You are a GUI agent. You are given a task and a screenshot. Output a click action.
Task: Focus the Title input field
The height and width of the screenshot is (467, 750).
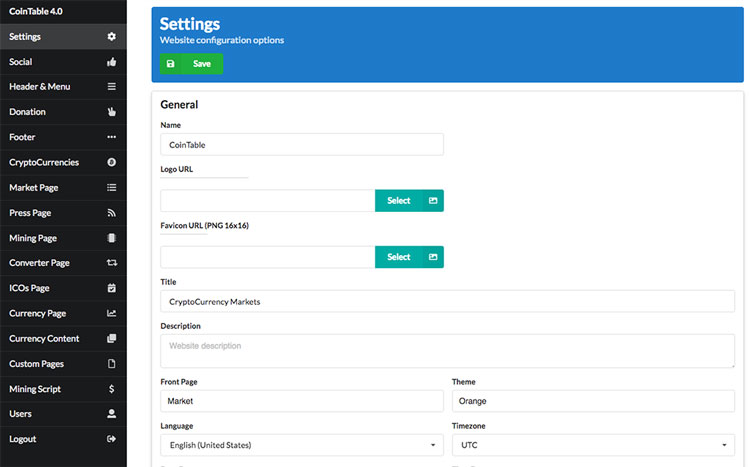[x=447, y=301]
